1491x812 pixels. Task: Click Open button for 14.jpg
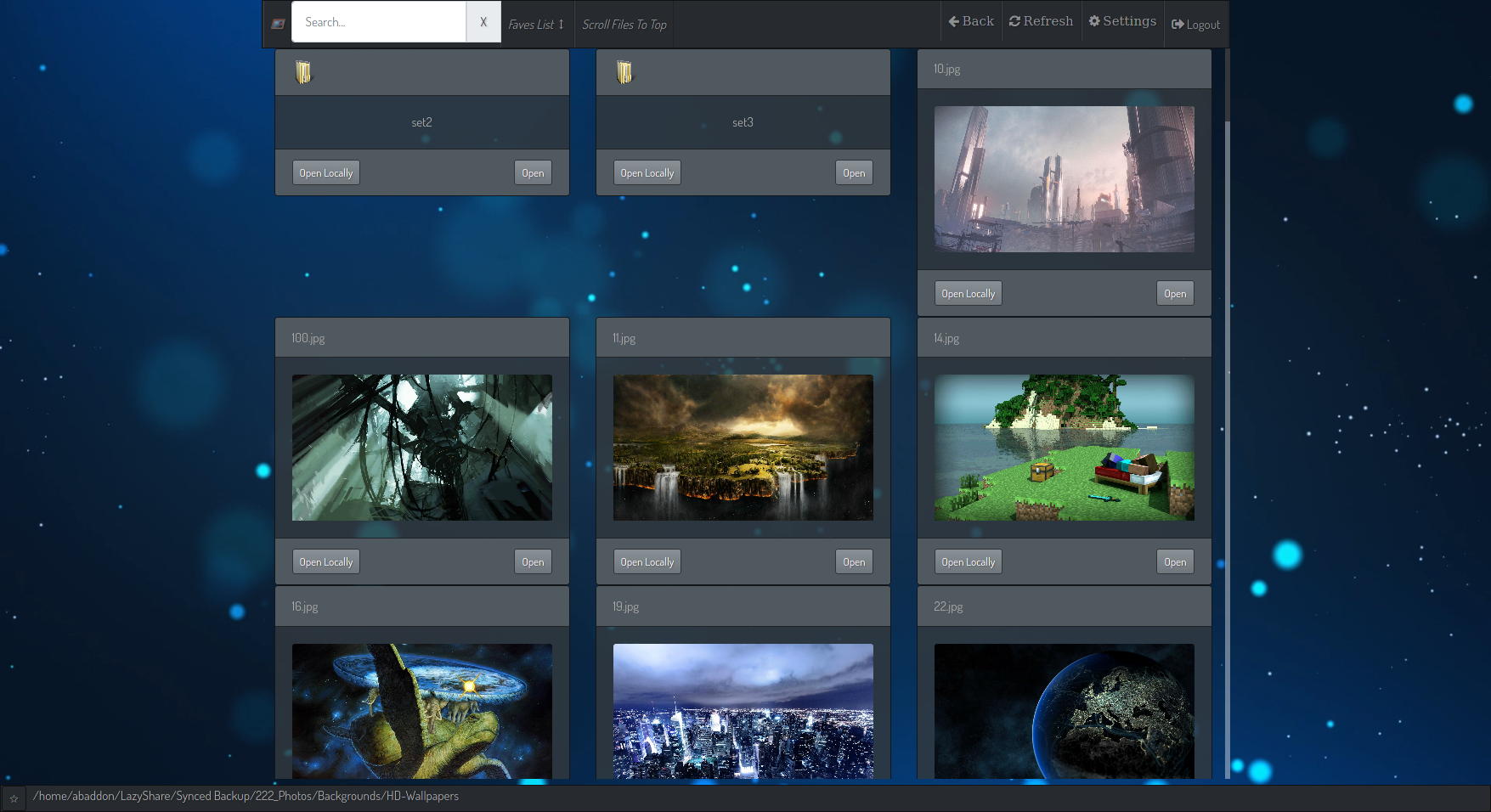[1175, 561]
